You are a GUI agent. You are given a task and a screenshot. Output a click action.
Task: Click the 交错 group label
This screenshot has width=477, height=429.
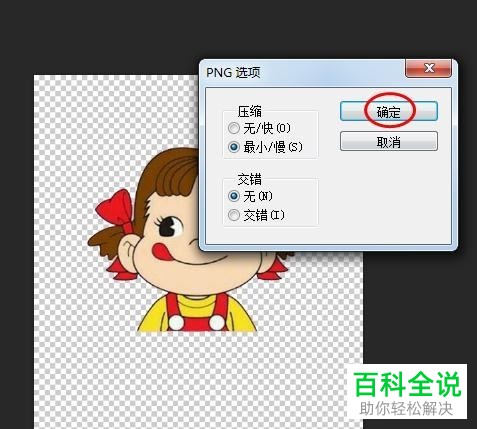[x=250, y=179]
